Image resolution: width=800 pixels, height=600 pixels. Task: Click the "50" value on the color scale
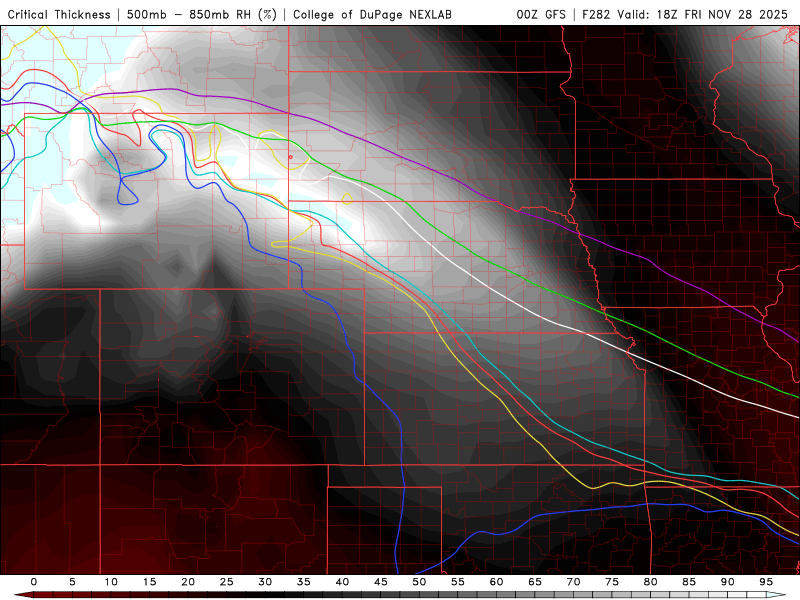click(x=419, y=582)
